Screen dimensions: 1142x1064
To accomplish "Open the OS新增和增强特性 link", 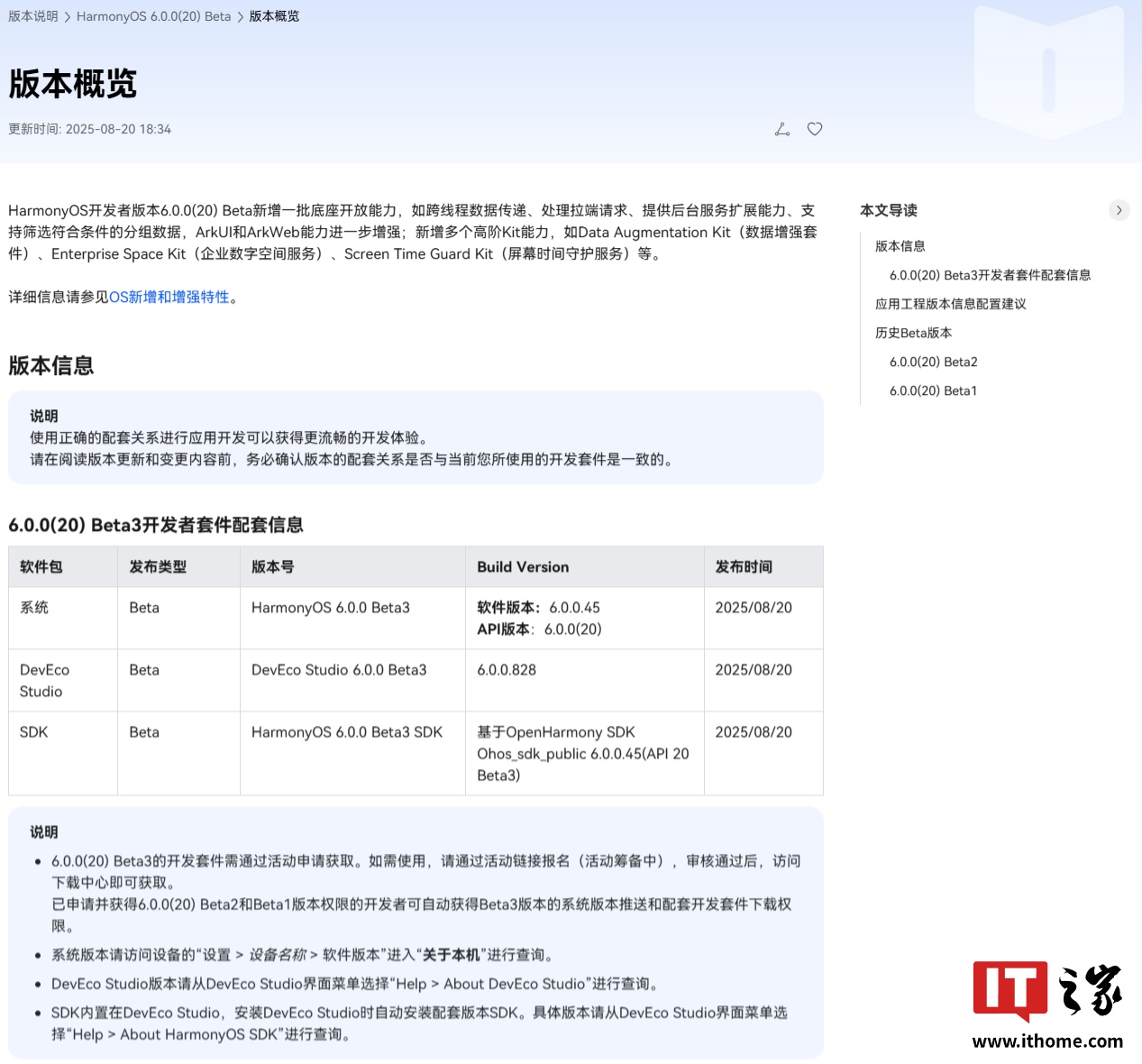I will [169, 297].
